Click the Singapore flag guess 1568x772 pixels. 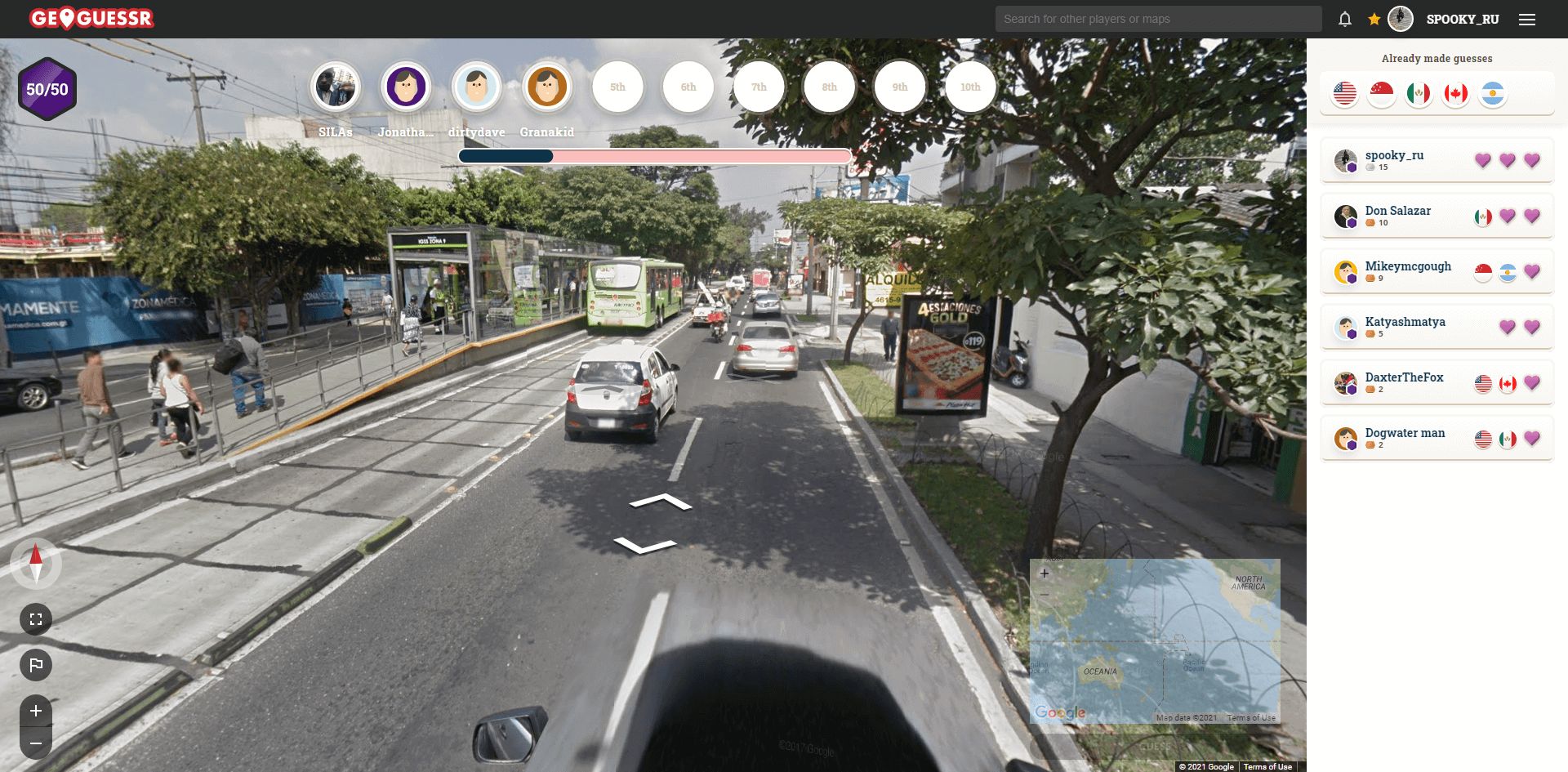[x=1382, y=93]
